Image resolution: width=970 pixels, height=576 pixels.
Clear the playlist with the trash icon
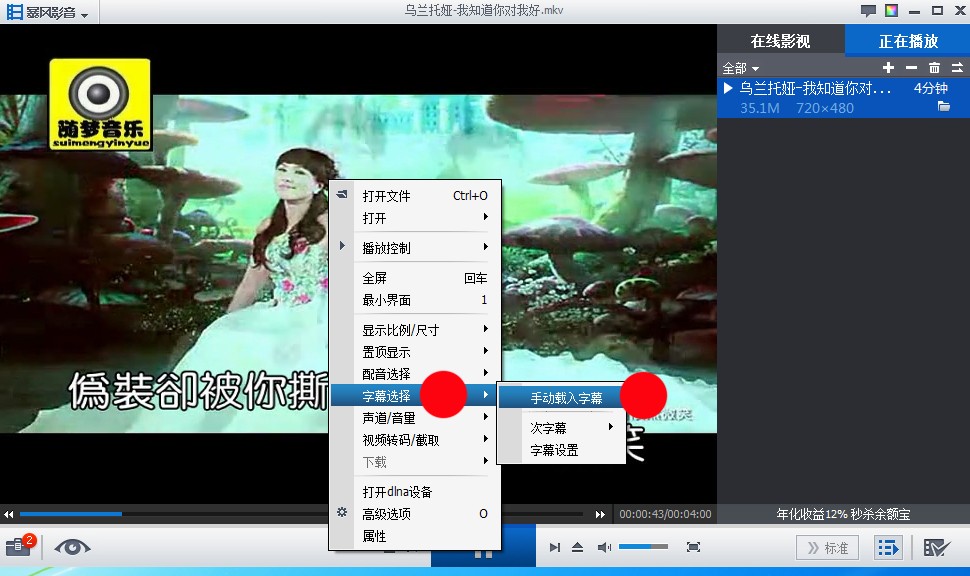pos(934,67)
